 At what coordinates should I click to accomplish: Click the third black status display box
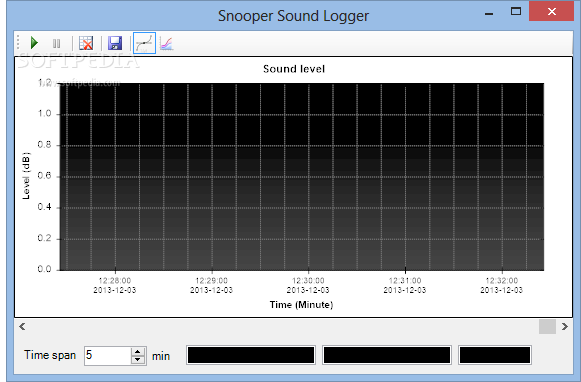pos(495,355)
